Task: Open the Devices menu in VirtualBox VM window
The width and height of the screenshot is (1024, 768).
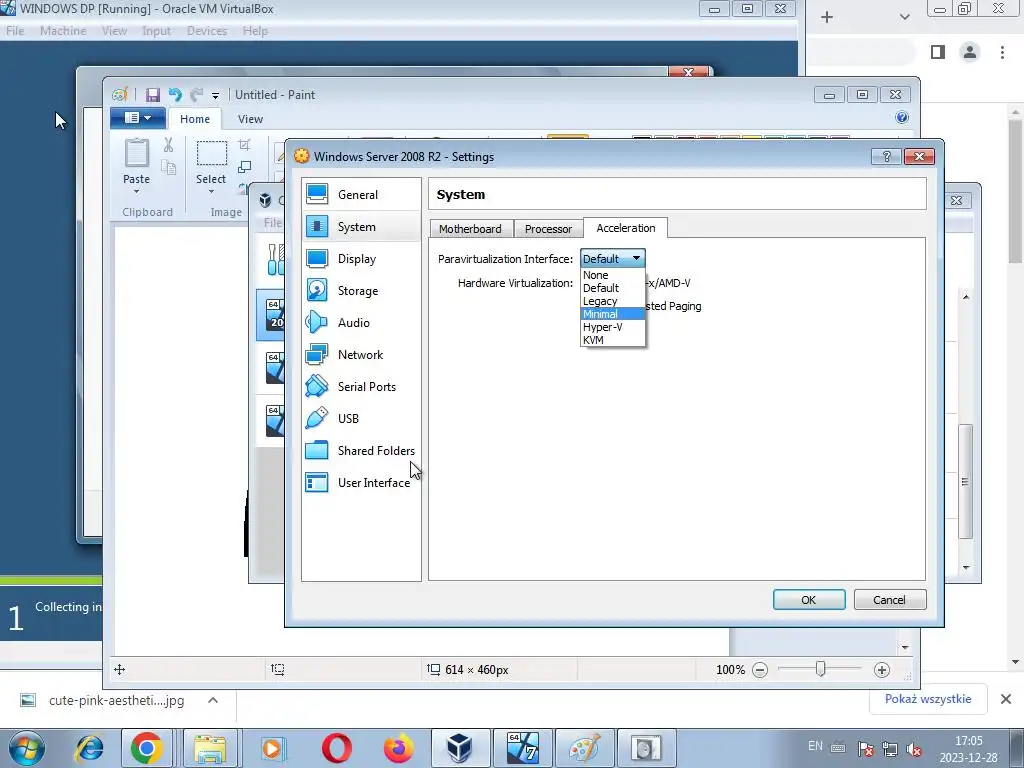Action: click(x=206, y=31)
